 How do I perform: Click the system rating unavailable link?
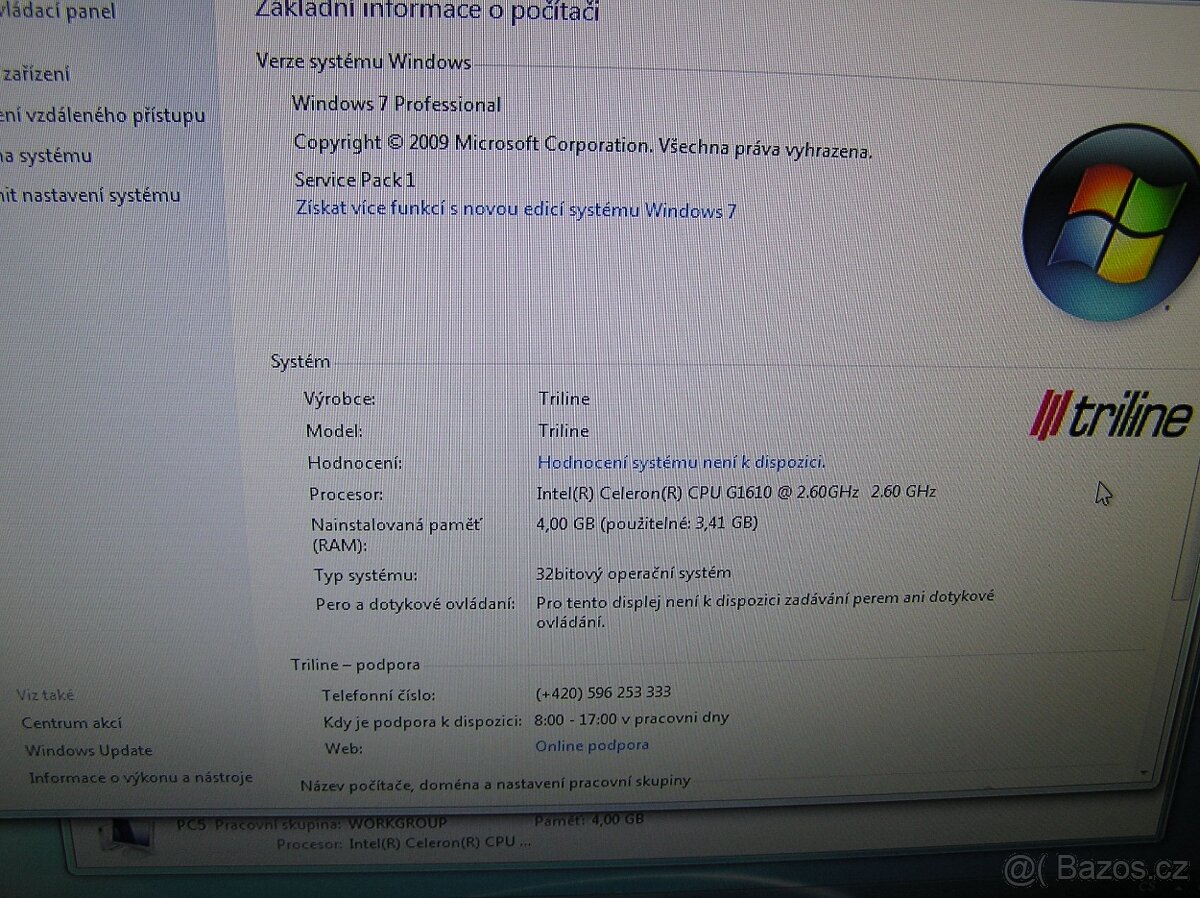tap(681, 462)
